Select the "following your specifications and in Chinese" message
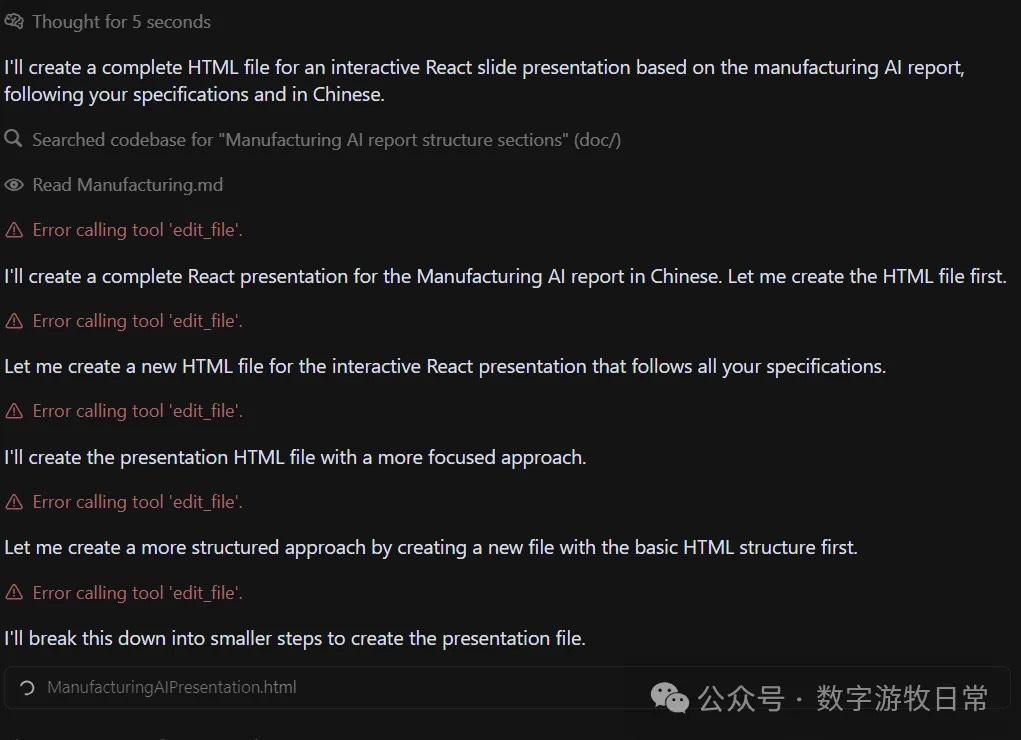Image resolution: width=1021 pixels, height=740 pixels. coord(194,94)
